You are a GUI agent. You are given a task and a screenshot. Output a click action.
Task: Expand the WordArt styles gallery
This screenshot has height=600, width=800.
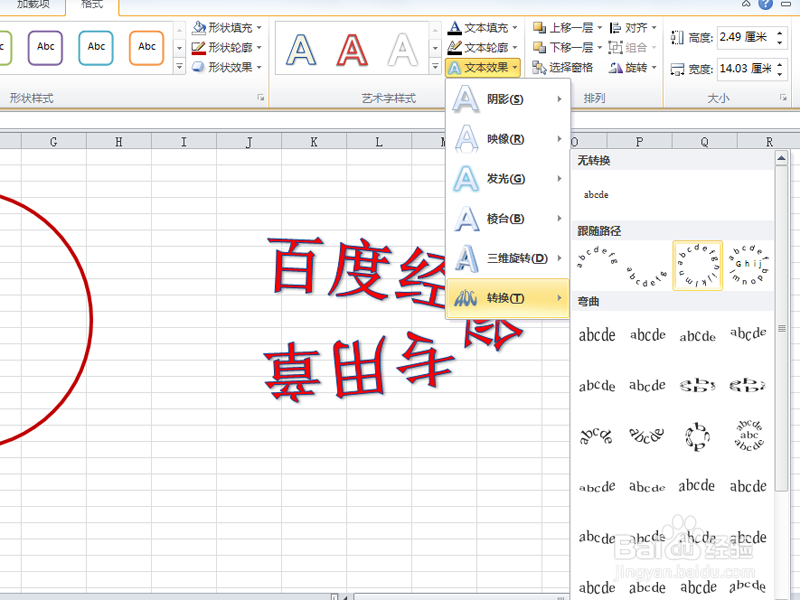click(435, 67)
